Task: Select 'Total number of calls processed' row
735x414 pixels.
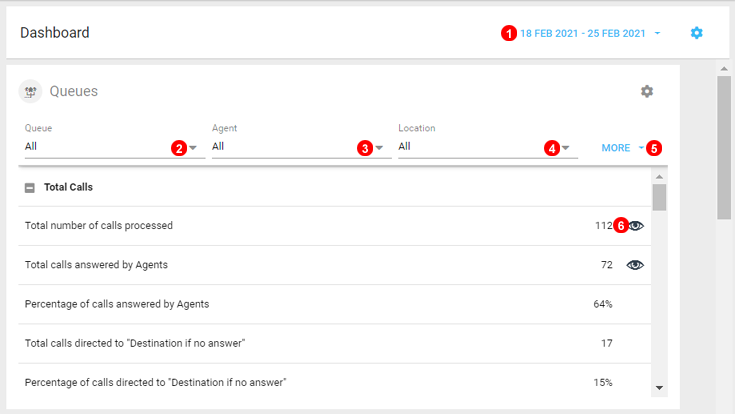Action: pos(335,226)
